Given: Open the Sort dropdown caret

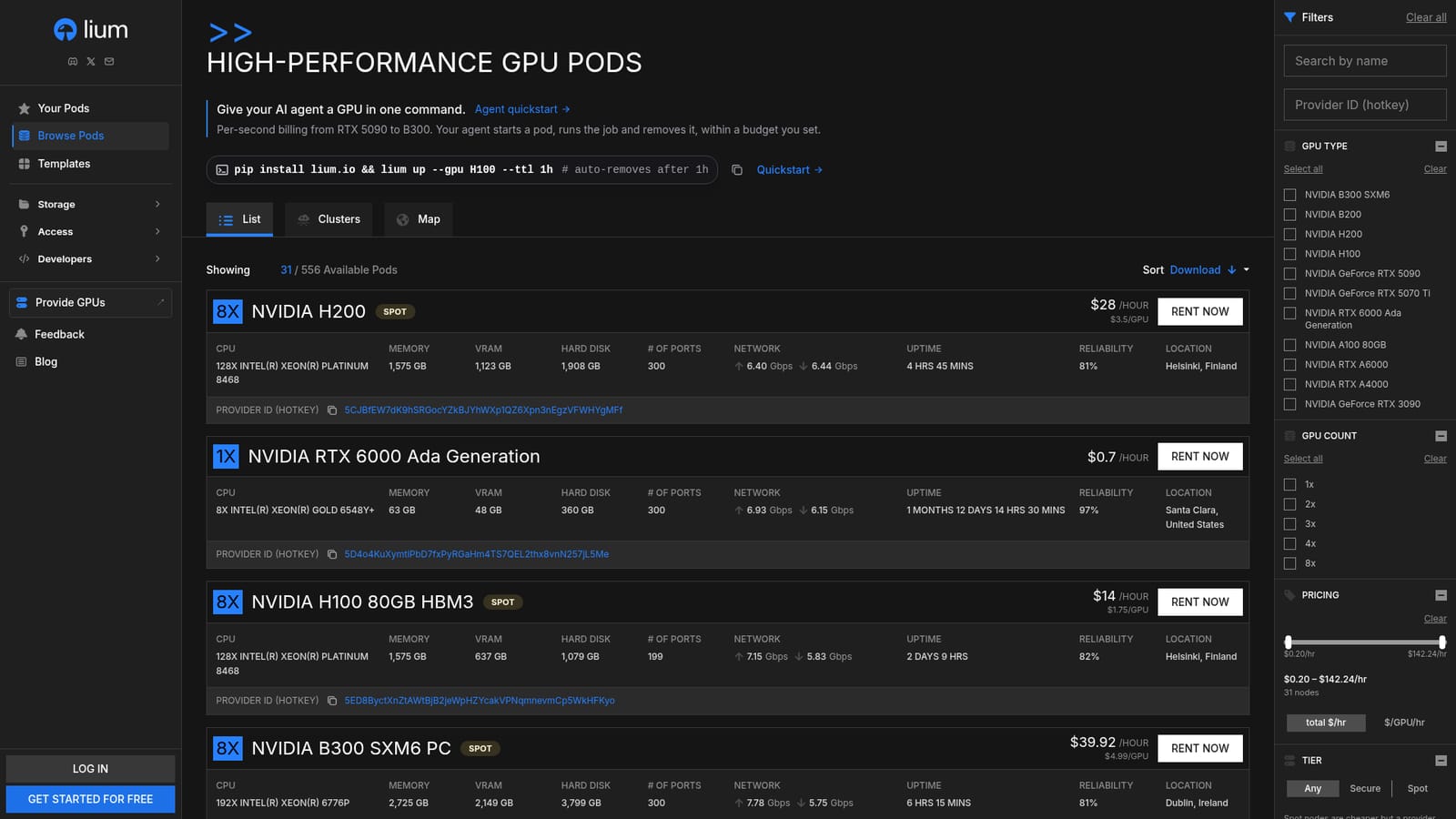Looking at the screenshot, I should coord(1246,270).
